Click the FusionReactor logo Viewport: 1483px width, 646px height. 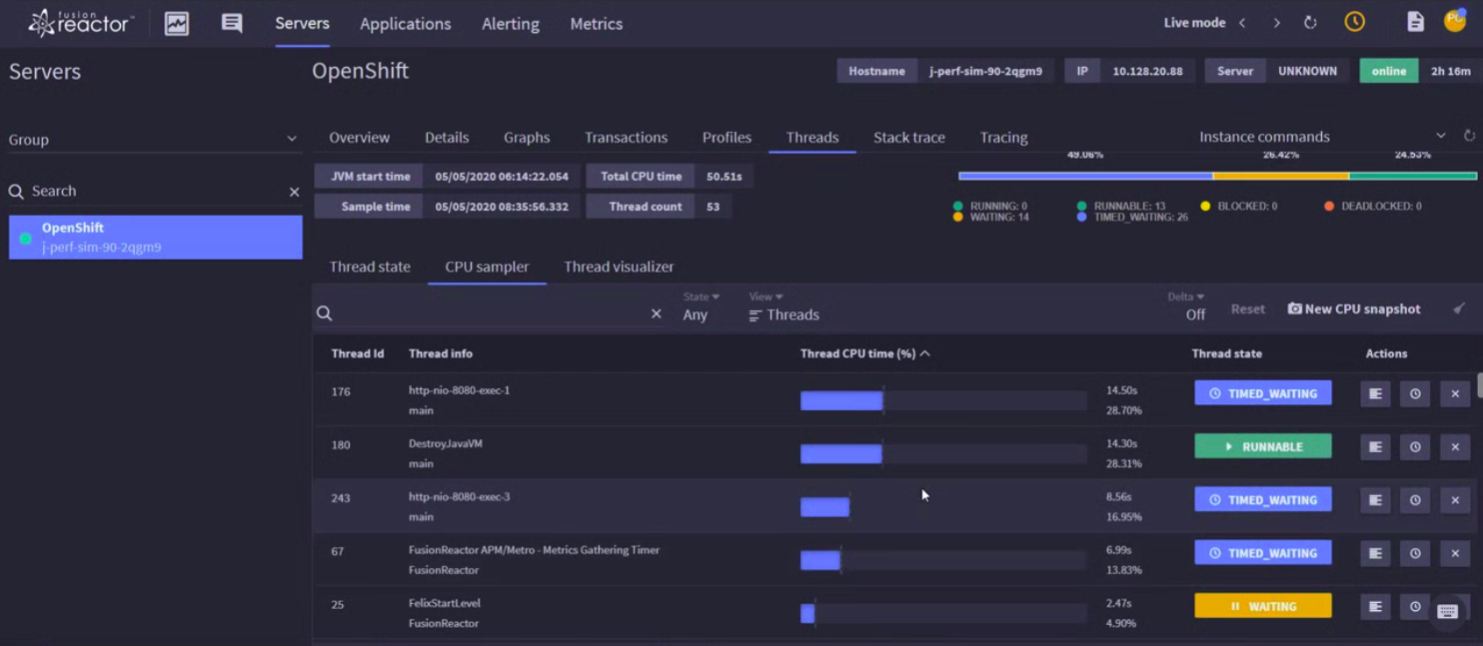click(x=80, y=22)
